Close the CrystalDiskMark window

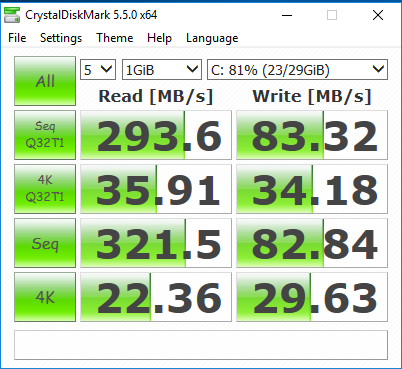tap(378, 15)
